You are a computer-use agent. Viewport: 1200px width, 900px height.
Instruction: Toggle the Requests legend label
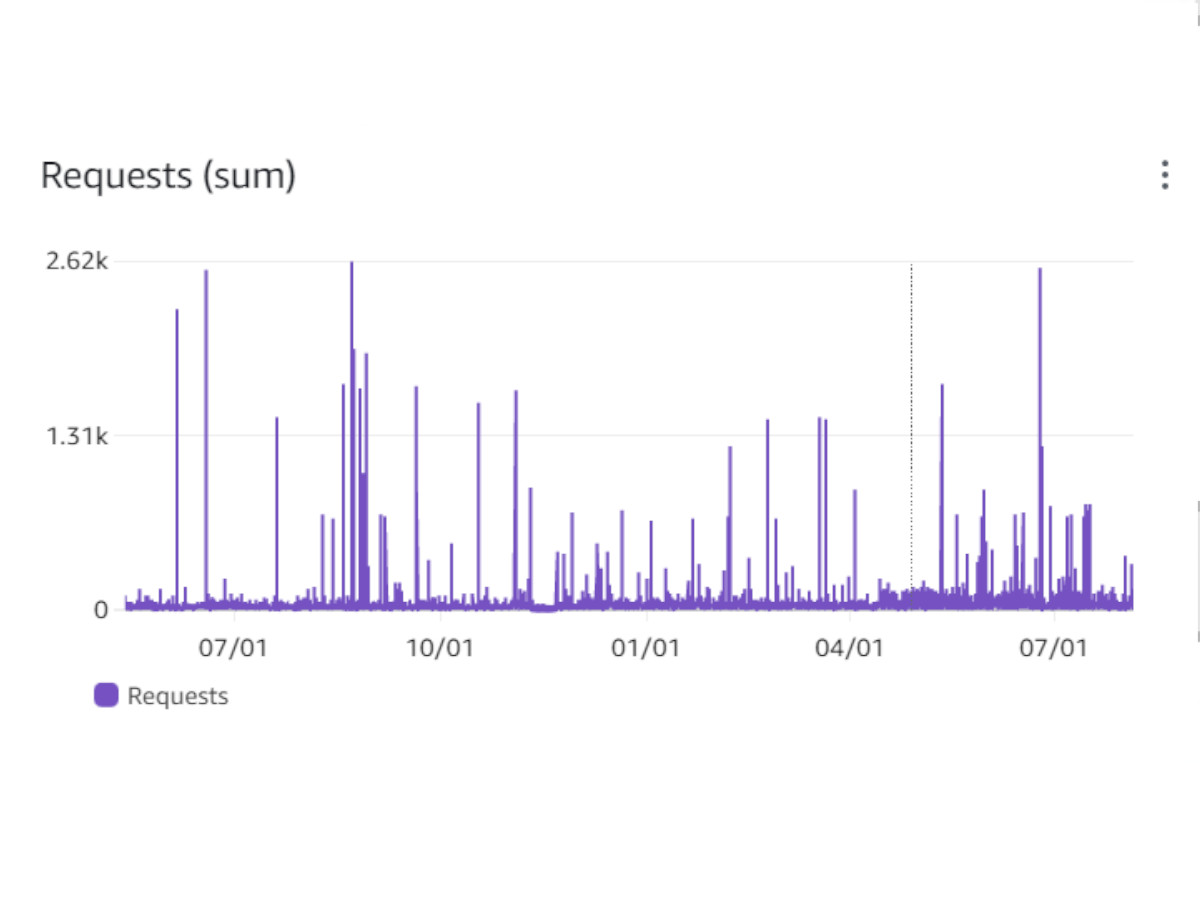(178, 696)
